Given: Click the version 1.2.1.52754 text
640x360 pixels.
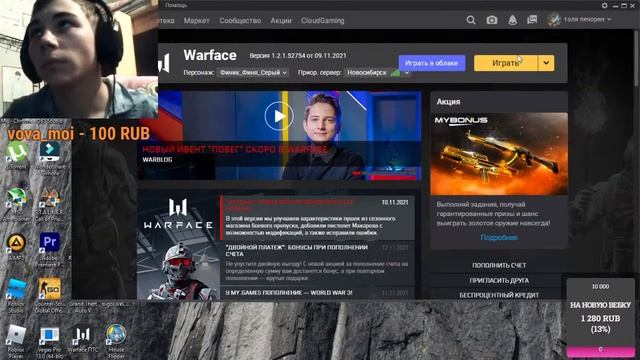Looking at the screenshot, I should pyautogui.click(x=298, y=56).
